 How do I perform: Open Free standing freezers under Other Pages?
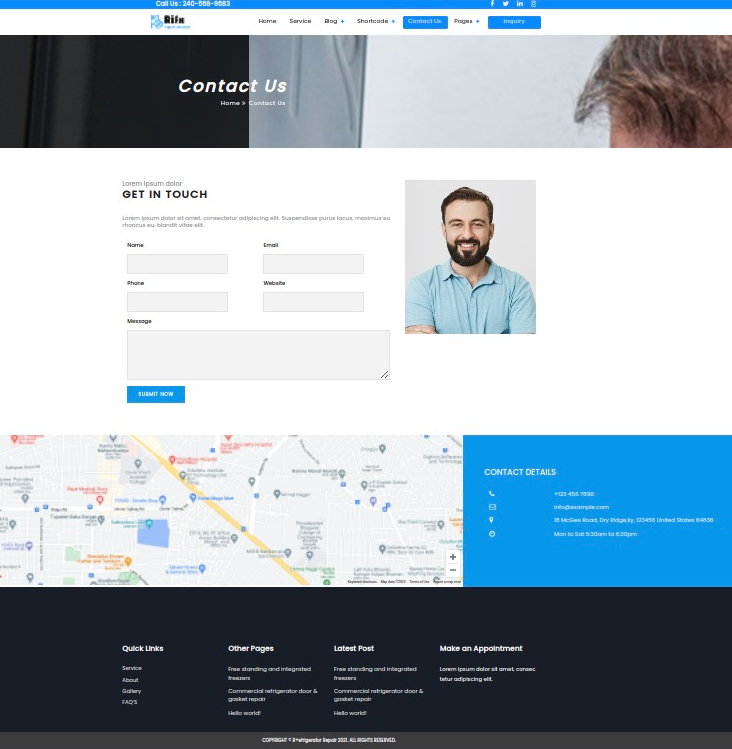tap(269, 673)
